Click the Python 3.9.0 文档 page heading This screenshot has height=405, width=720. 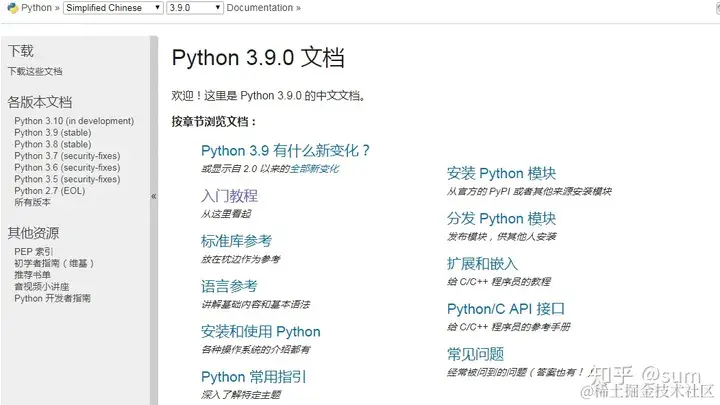tap(258, 58)
